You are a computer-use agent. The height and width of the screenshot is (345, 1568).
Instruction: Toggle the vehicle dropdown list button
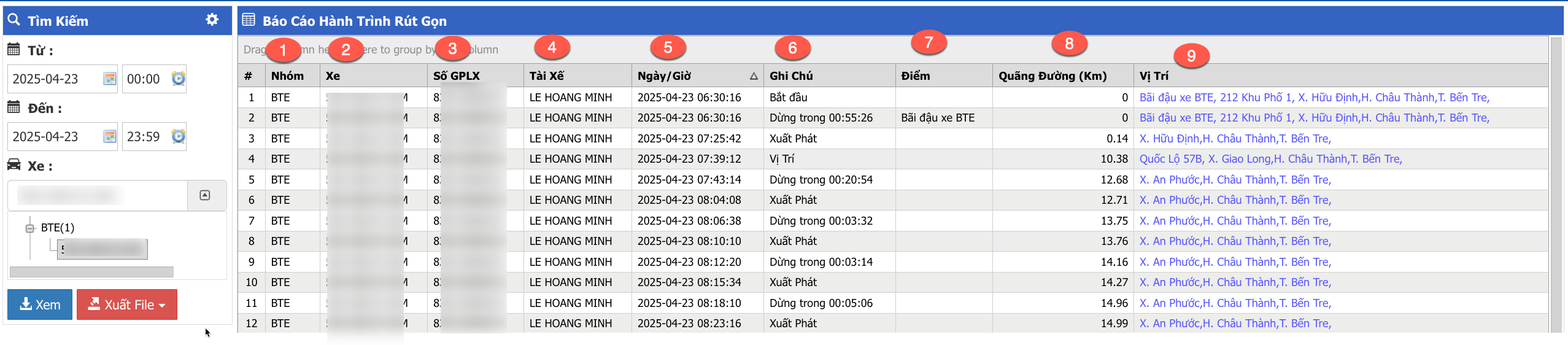point(205,195)
